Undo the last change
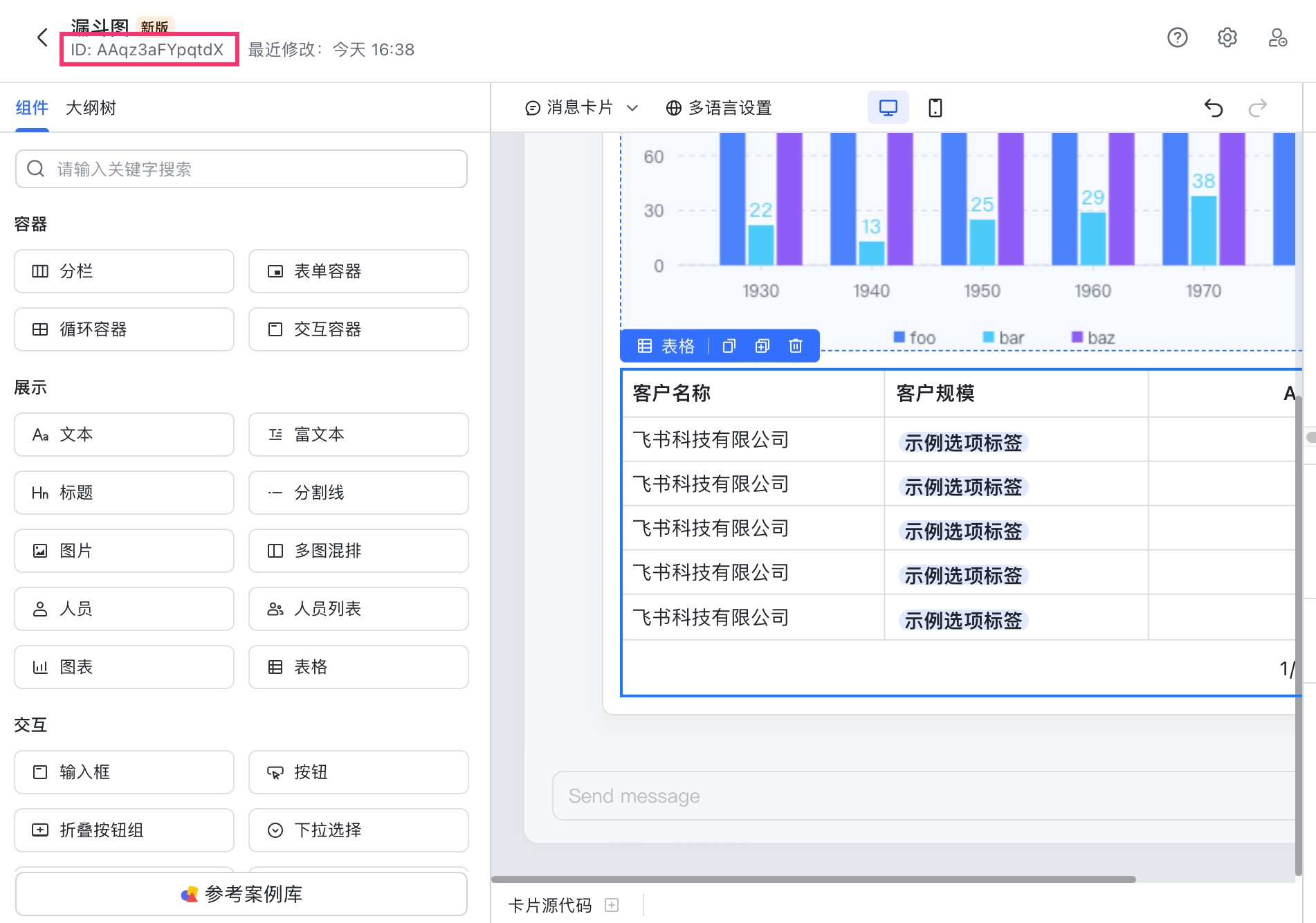Viewport: 1316px width, 923px height. pyautogui.click(x=1213, y=107)
